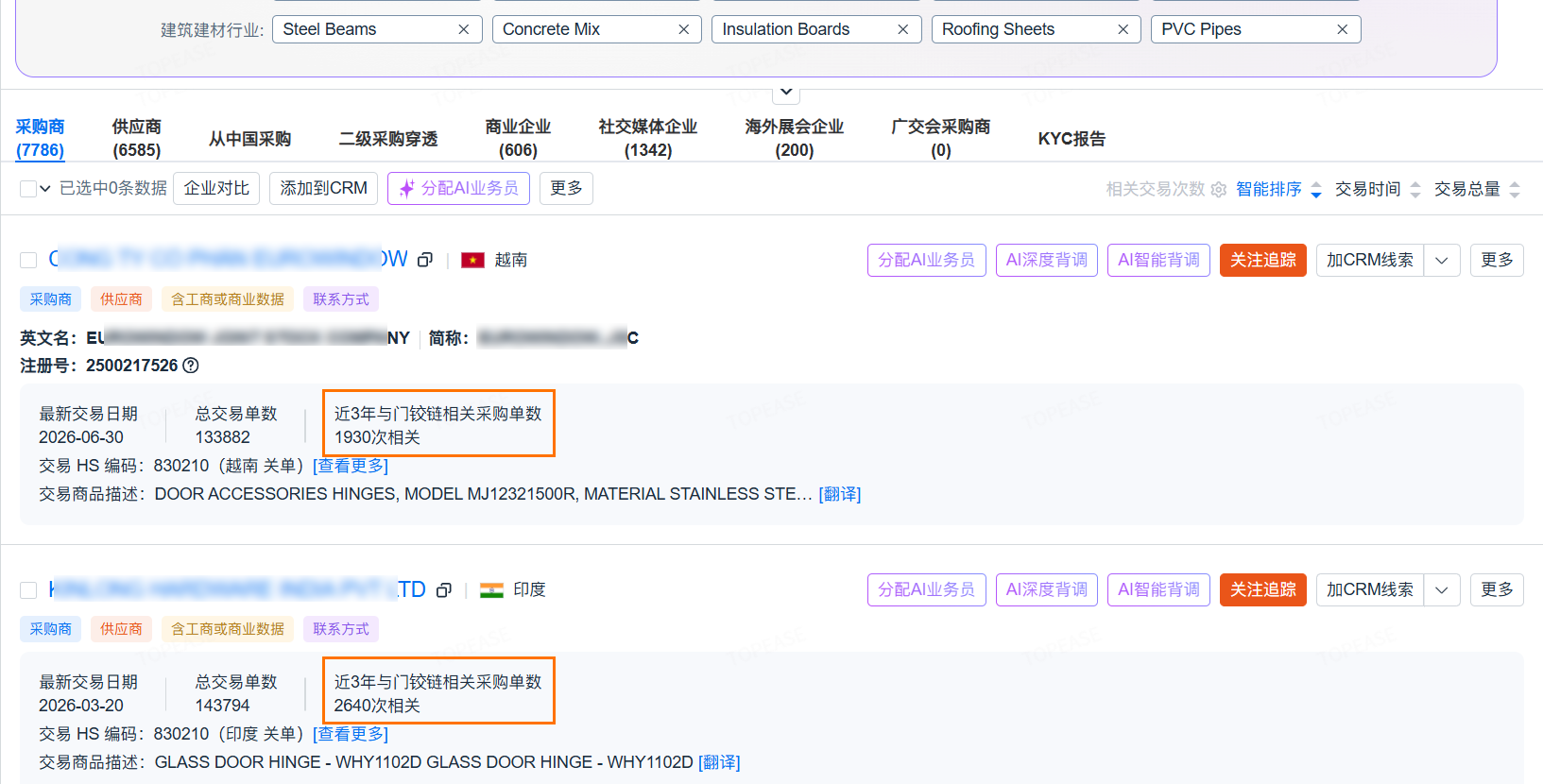This screenshot has height=784, width=1543.
Task: Click 关注追踪 for the Vietnam company
Action: coord(1263,260)
